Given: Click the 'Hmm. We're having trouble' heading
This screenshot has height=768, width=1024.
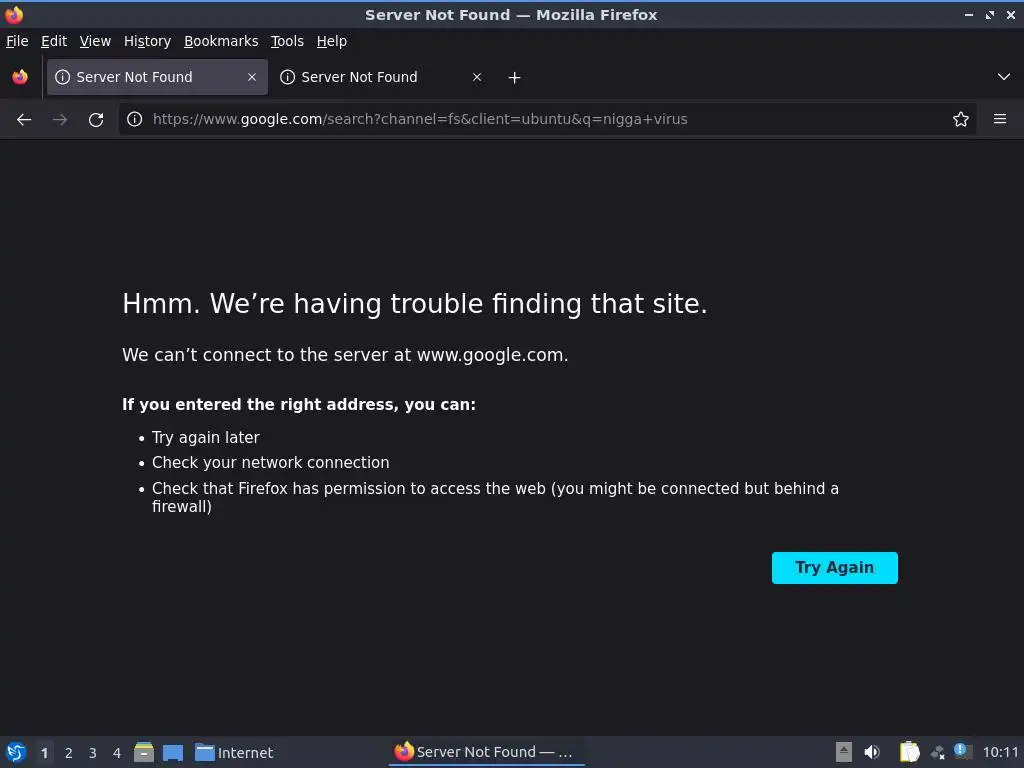Looking at the screenshot, I should (415, 304).
